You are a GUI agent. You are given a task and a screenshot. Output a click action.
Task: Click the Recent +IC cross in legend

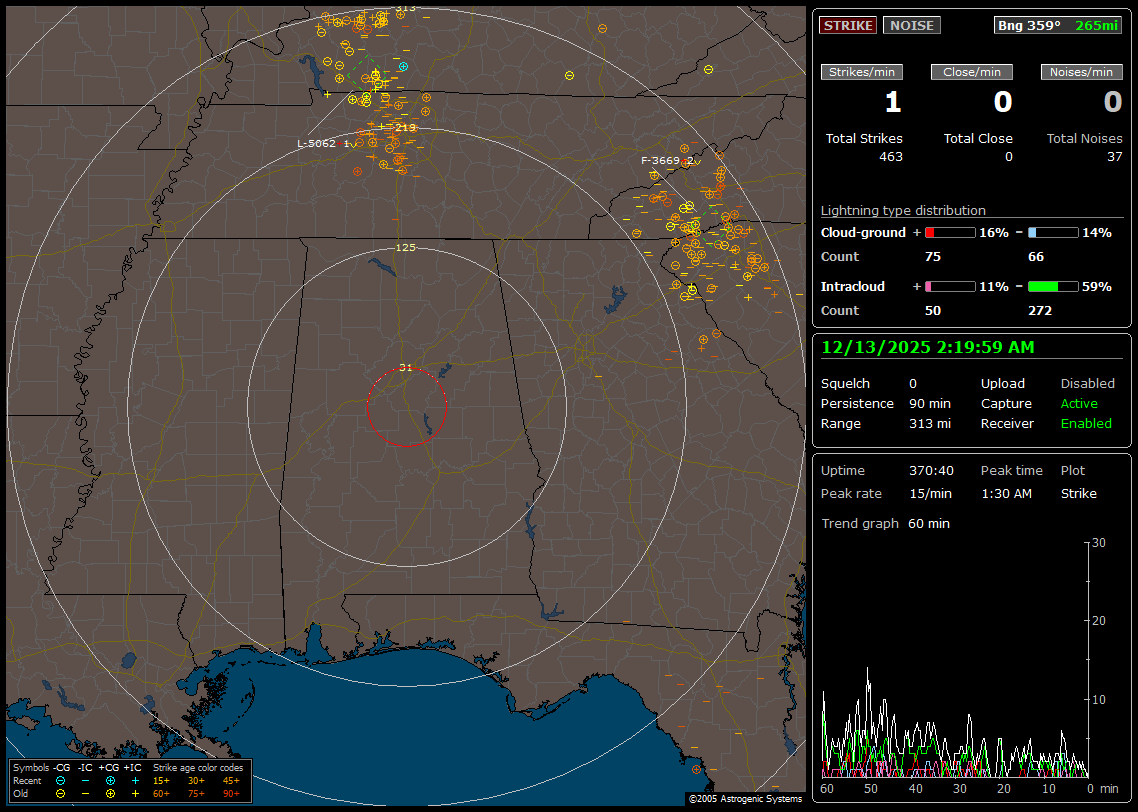click(x=135, y=780)
